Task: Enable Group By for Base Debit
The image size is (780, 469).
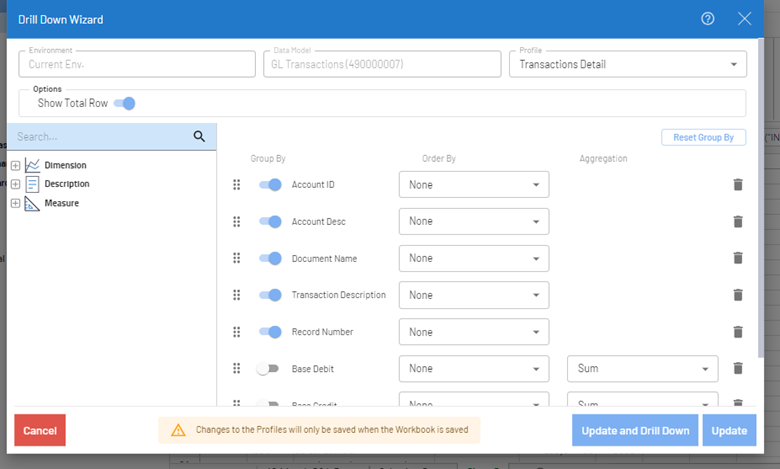Action: [268, 368]
